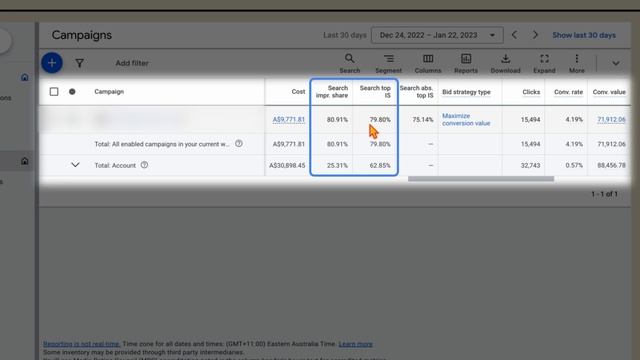This screenshot has height=360, width=640.
Task: Click the lower home icon in sidebar
Action: tap(24, 161)
